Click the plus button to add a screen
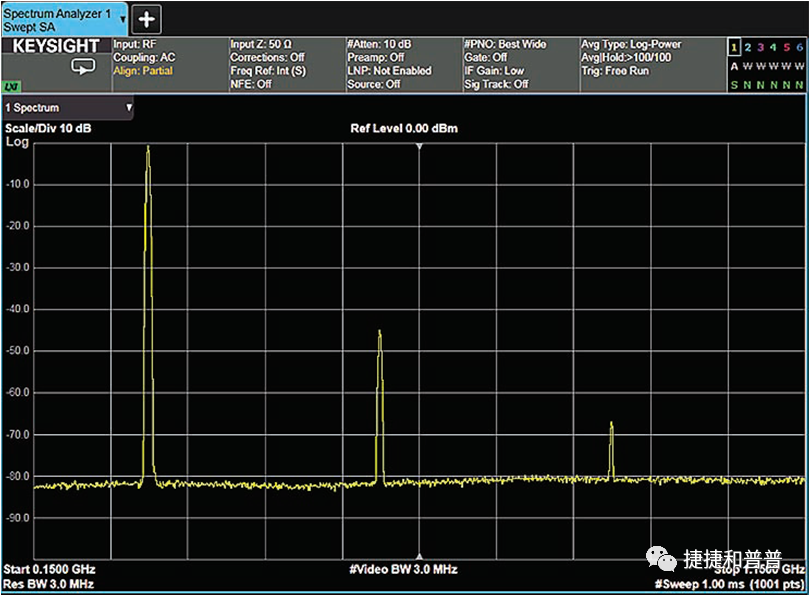The image size is (809, 595). (x=147, y=19)
